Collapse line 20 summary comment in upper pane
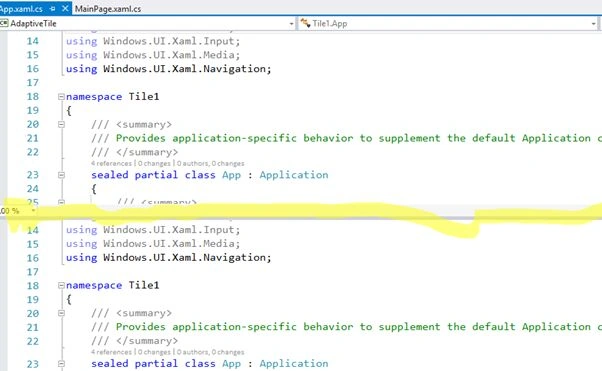Screen dimensions: 602x371 click(x=61, y=124)
